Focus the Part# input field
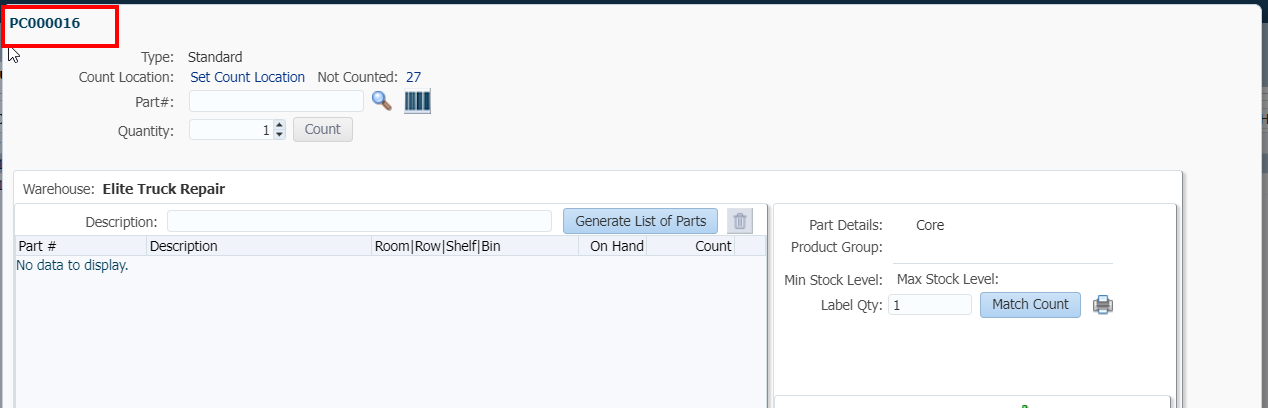Image resolution: width=1268 pixels, height=408 pixels. 276,101
